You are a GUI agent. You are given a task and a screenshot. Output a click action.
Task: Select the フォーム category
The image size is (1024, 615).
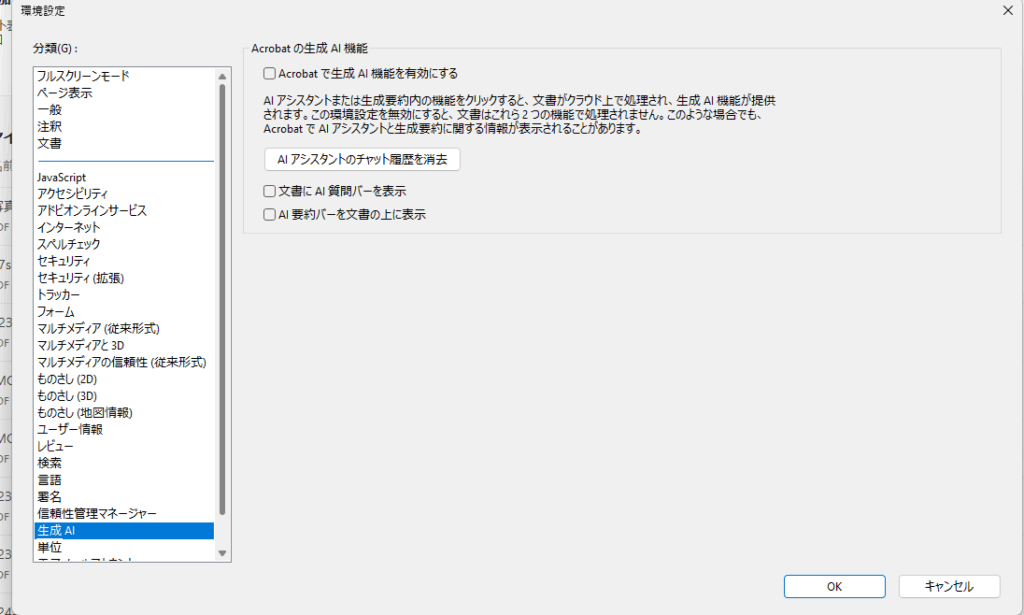56,312
